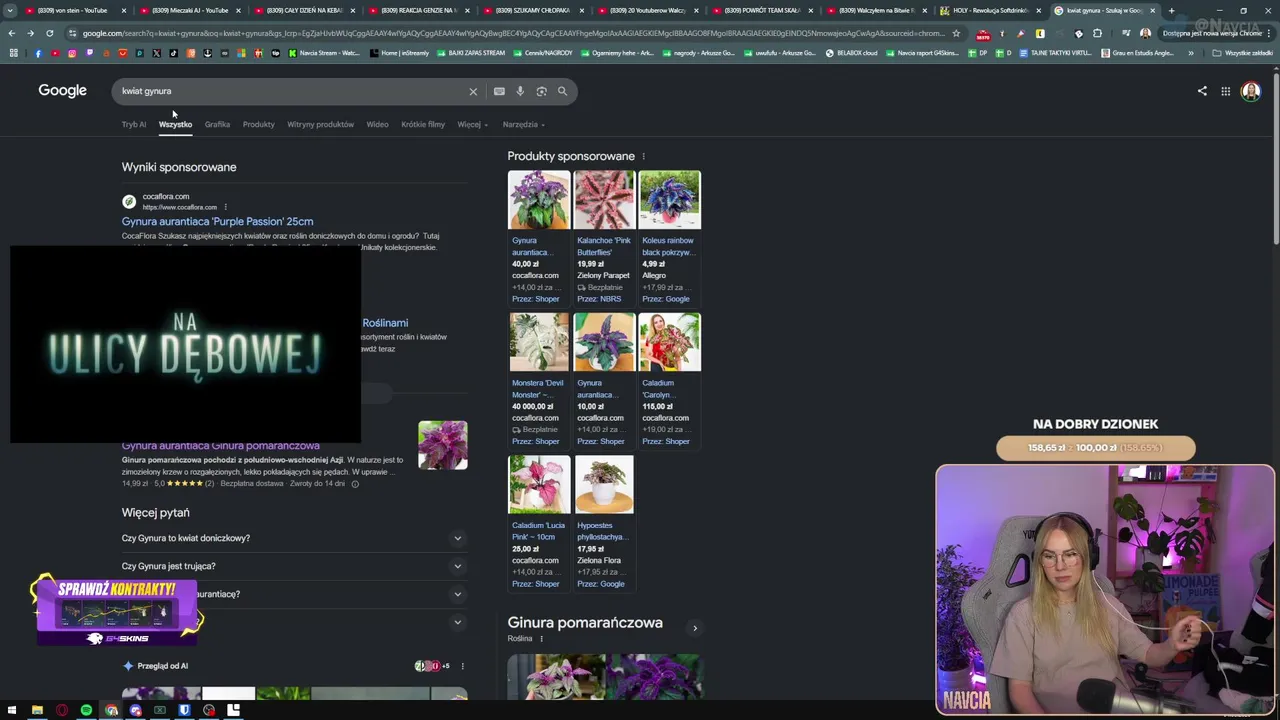Open Spotify from the taskbar
Image resolution: width=1280 pixels, height=720 pixels.
point(86,711)
